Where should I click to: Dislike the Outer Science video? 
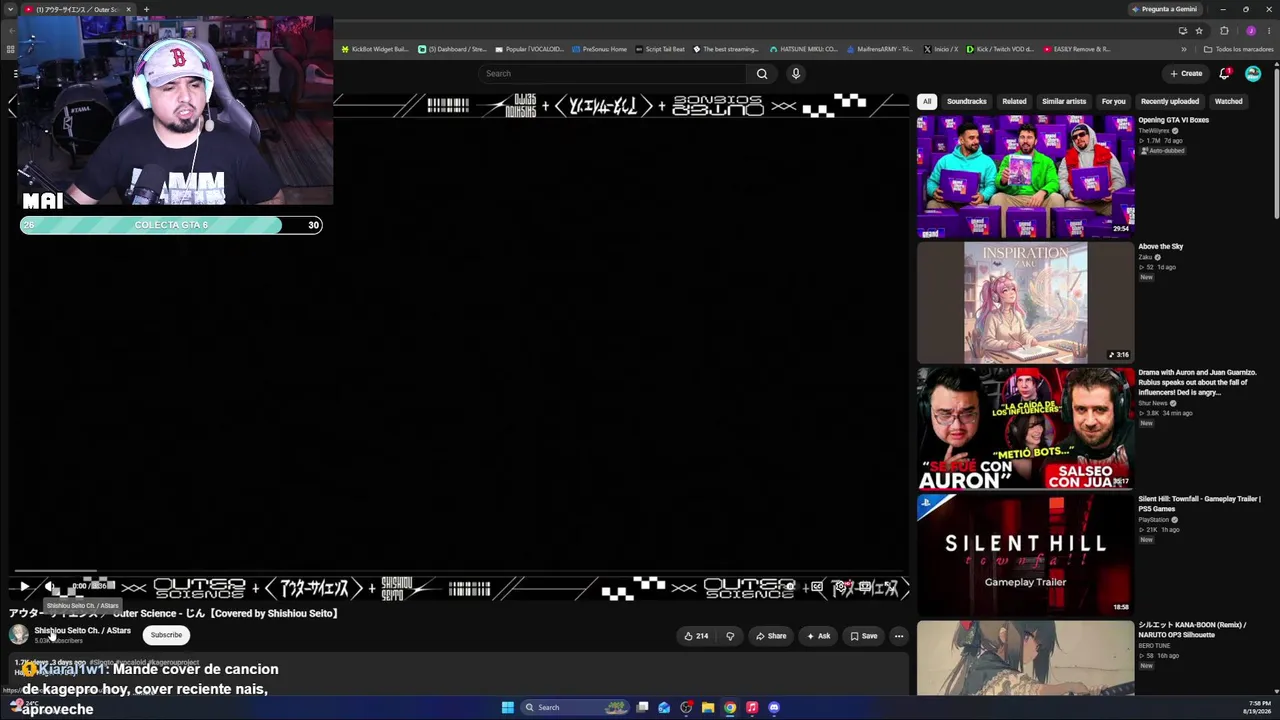point(730,636)
